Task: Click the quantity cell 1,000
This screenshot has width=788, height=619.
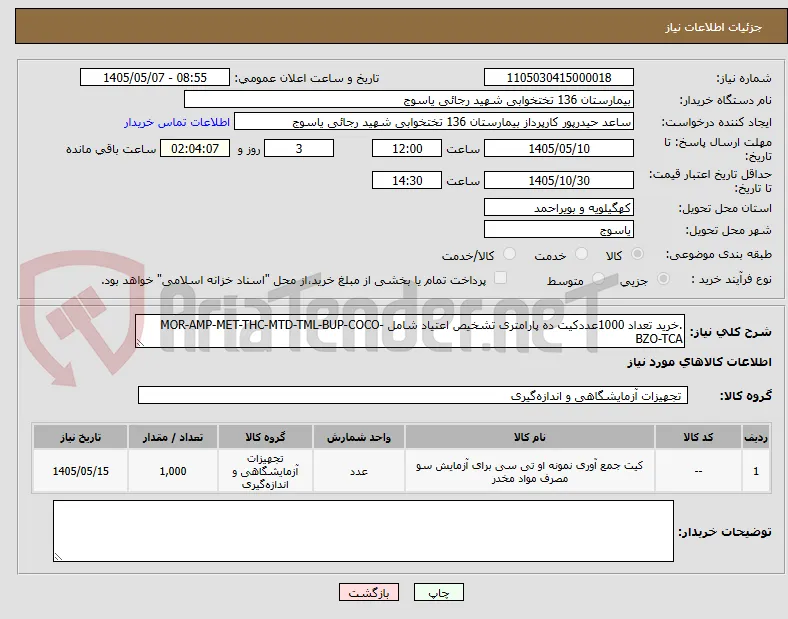Action: 173,471
